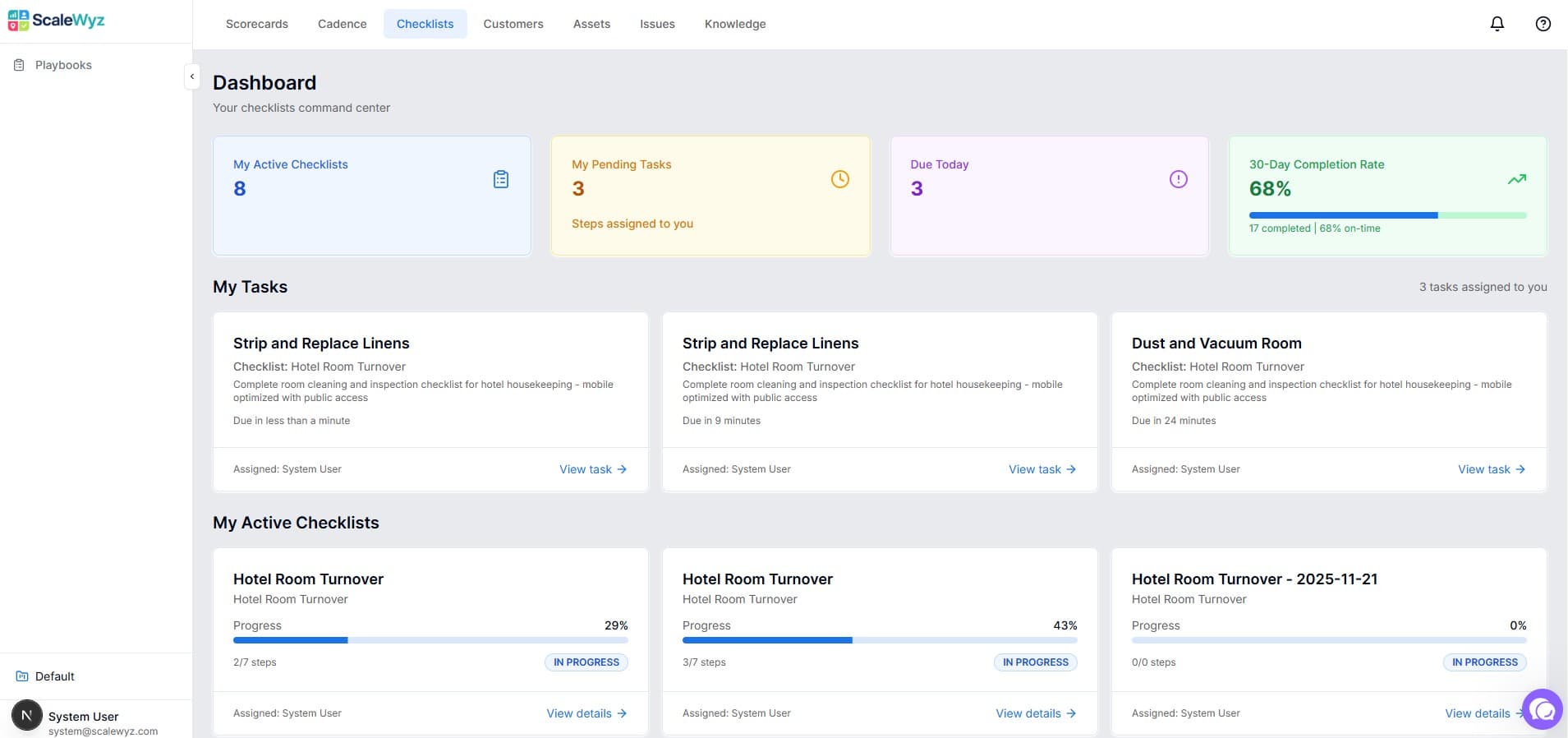View details of the 29% progress checklist

(586, 713)
